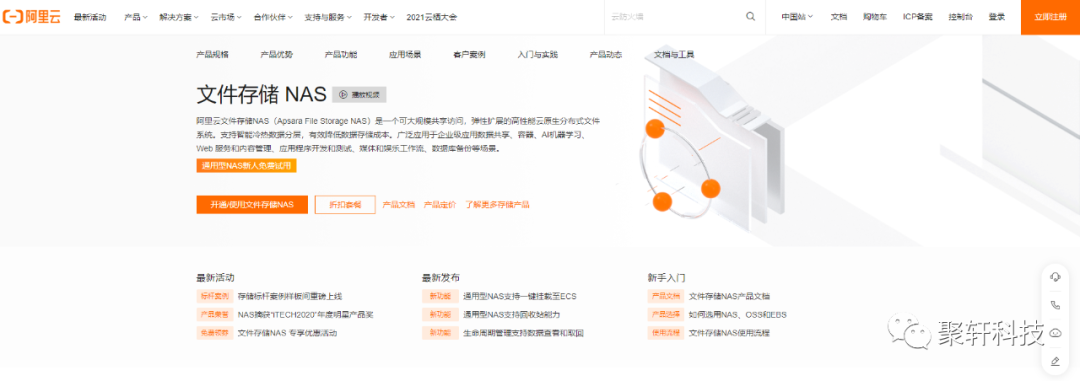Click the cloud assistant icon in sidebar
1080x381 pixels.
click(x=1055, y=333)
